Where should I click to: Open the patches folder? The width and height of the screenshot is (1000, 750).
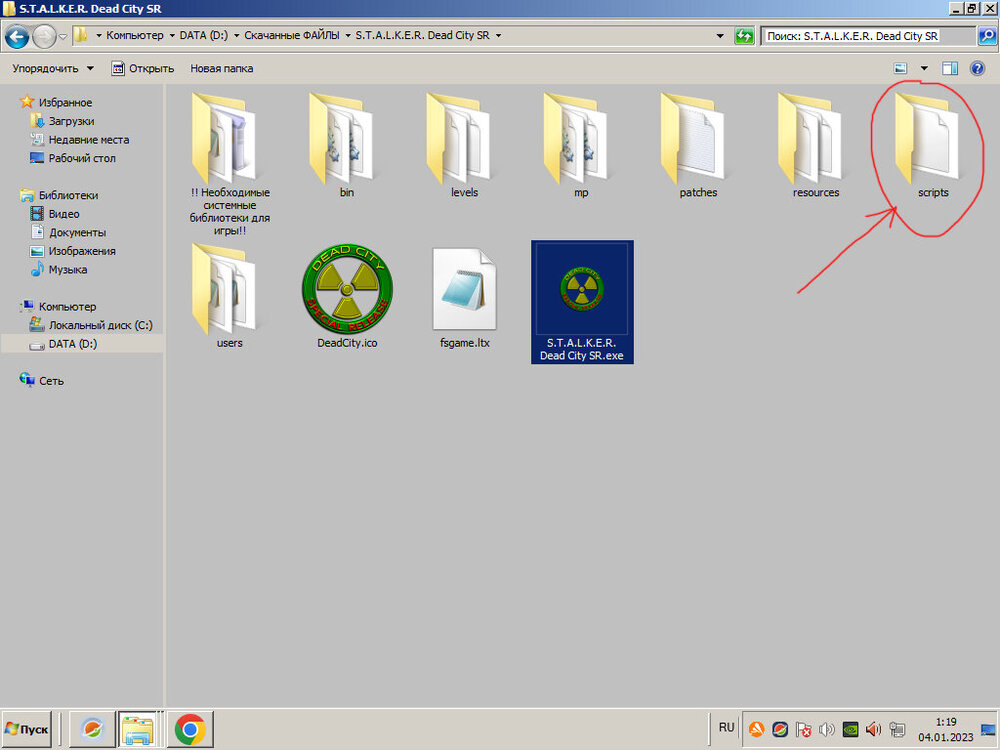pos(698,147)
